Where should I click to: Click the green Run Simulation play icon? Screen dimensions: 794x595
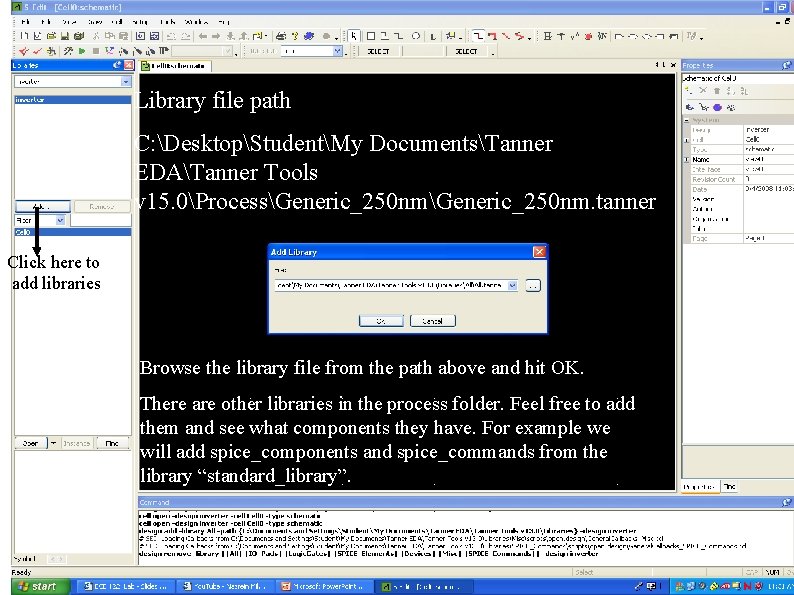(x=82, y=51)
